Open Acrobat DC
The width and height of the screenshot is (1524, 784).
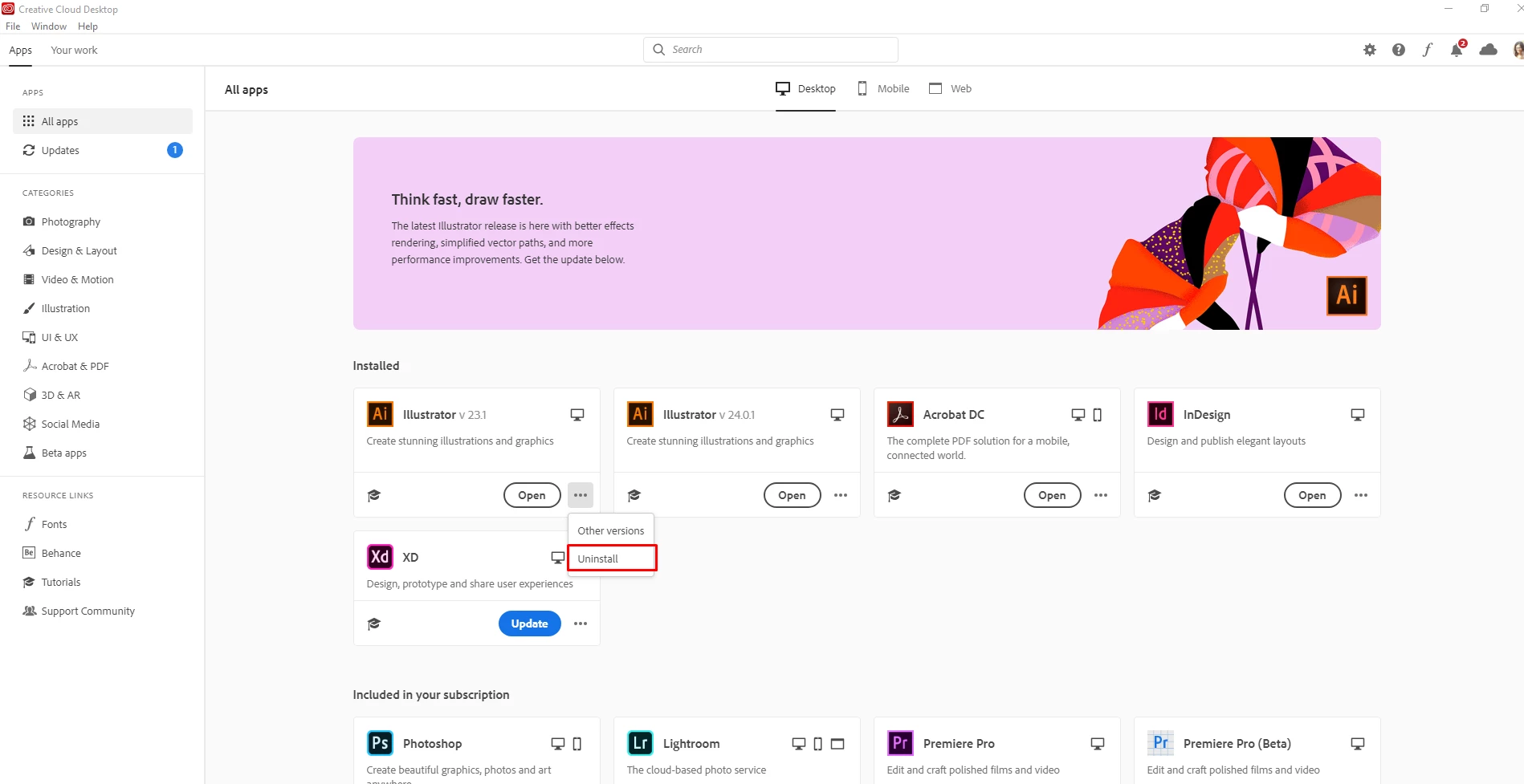1053,495
